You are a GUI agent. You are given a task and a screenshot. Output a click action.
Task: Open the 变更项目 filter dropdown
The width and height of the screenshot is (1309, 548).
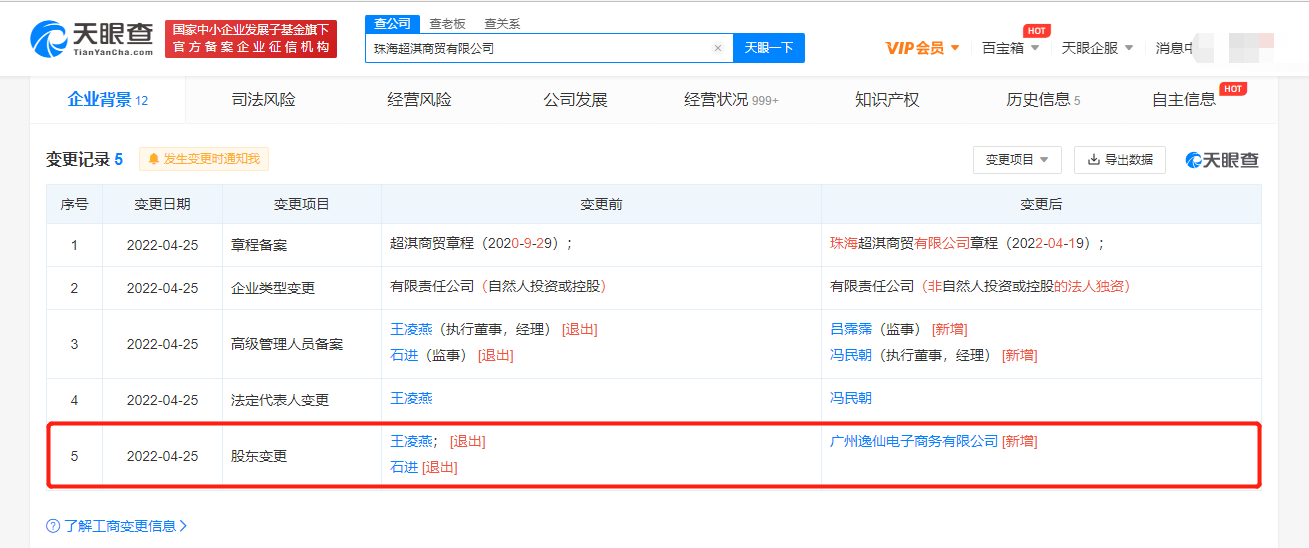point(1017,160)
